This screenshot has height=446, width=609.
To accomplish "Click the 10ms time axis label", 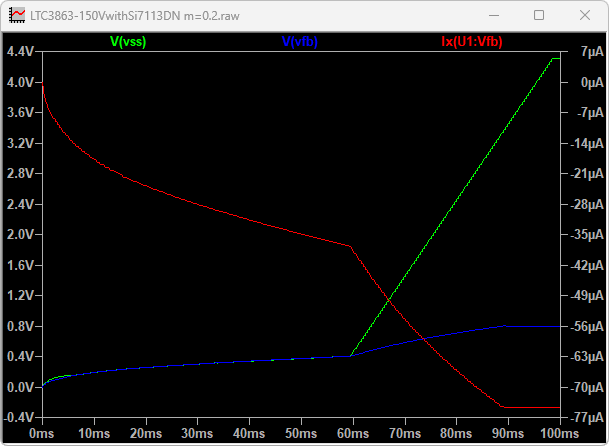I will [x=94, y=434].
